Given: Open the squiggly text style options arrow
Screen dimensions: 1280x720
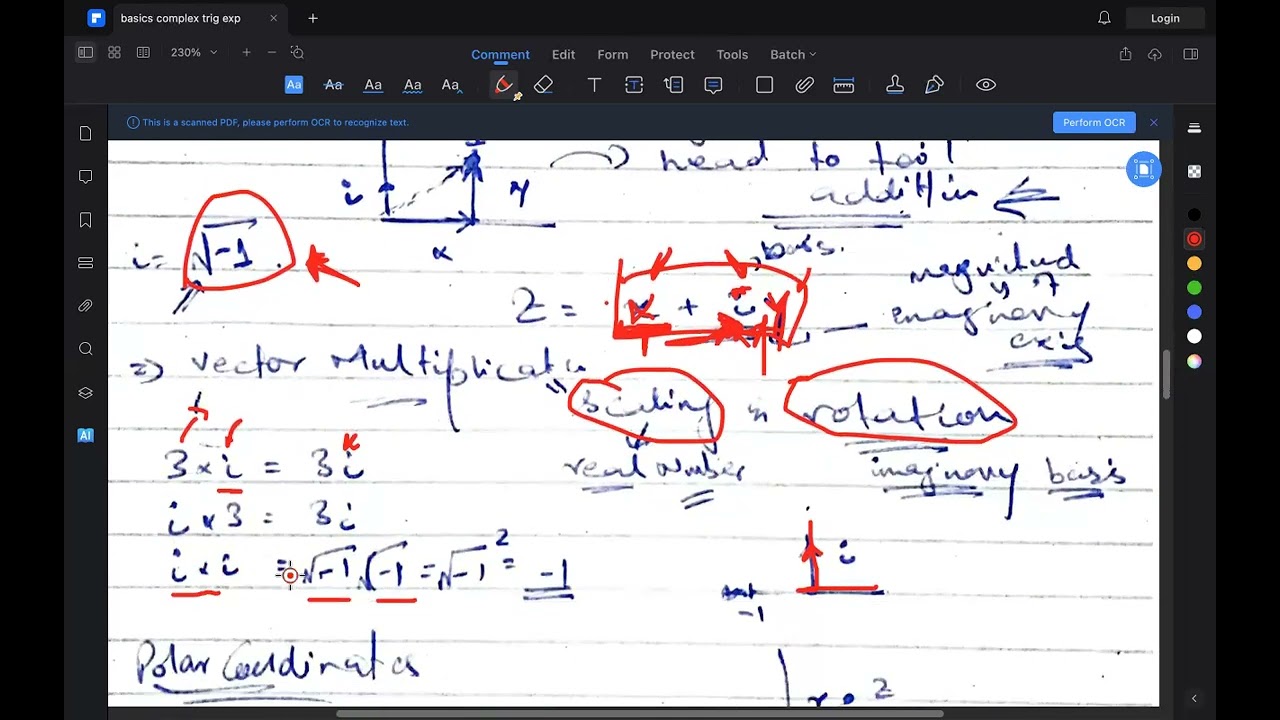Looking at the screenshot, I should pos(451,85).
